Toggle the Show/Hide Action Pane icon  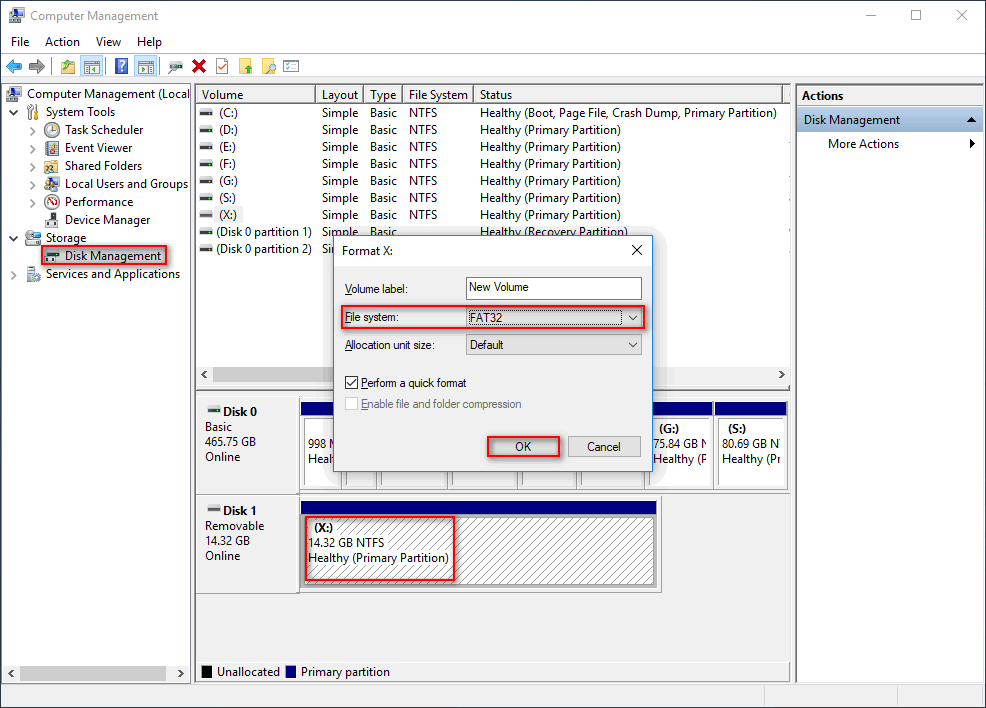click(145, 66)
